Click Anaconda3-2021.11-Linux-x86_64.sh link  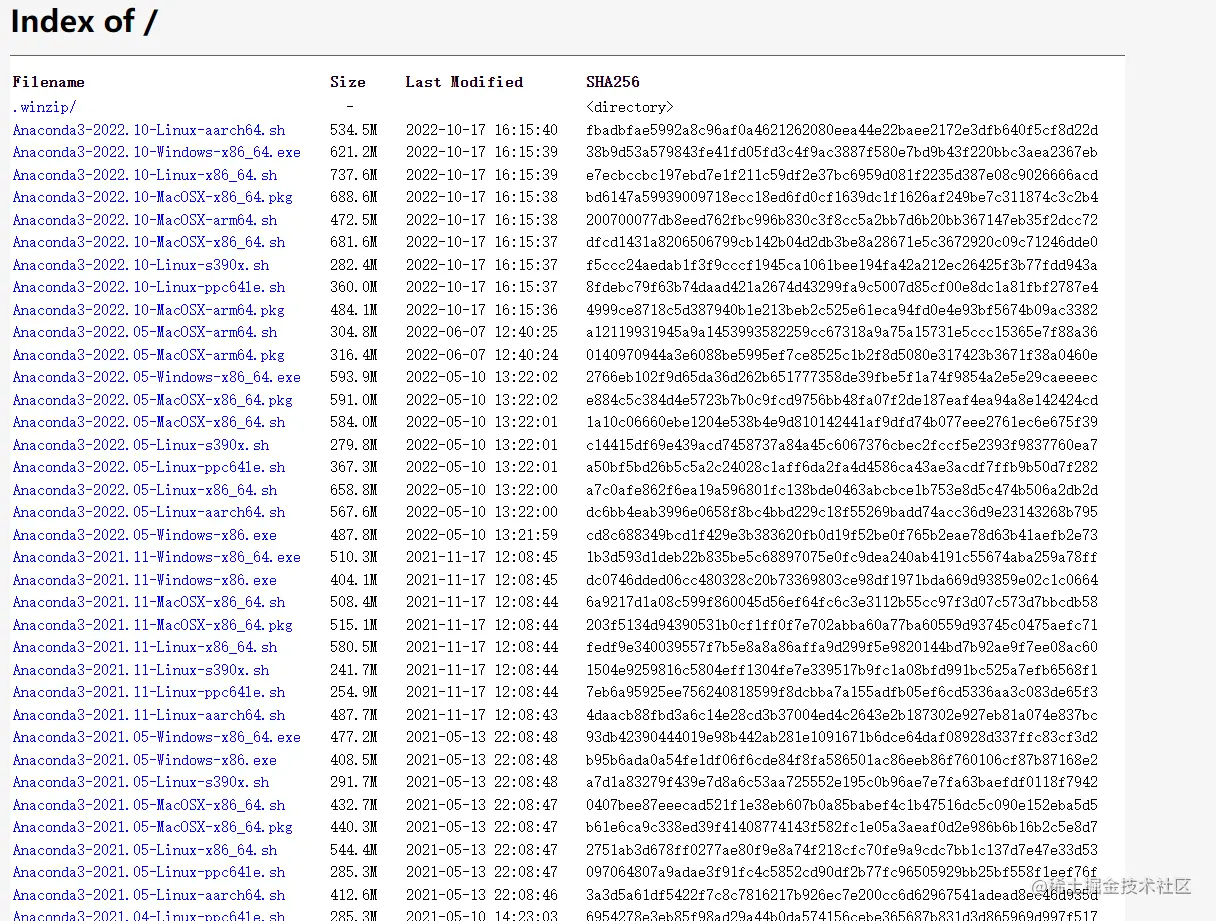145,647
